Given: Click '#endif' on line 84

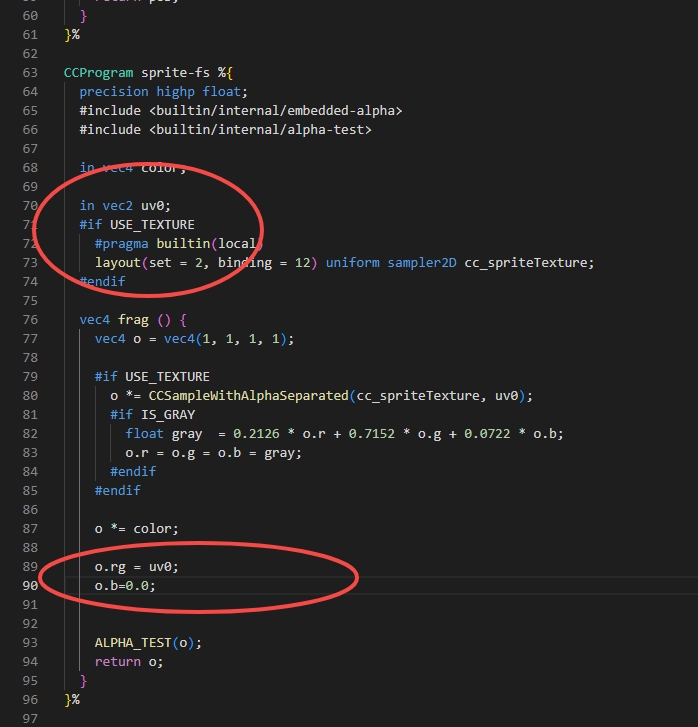Looking at the screenshot, I should (x=133, y=472).
